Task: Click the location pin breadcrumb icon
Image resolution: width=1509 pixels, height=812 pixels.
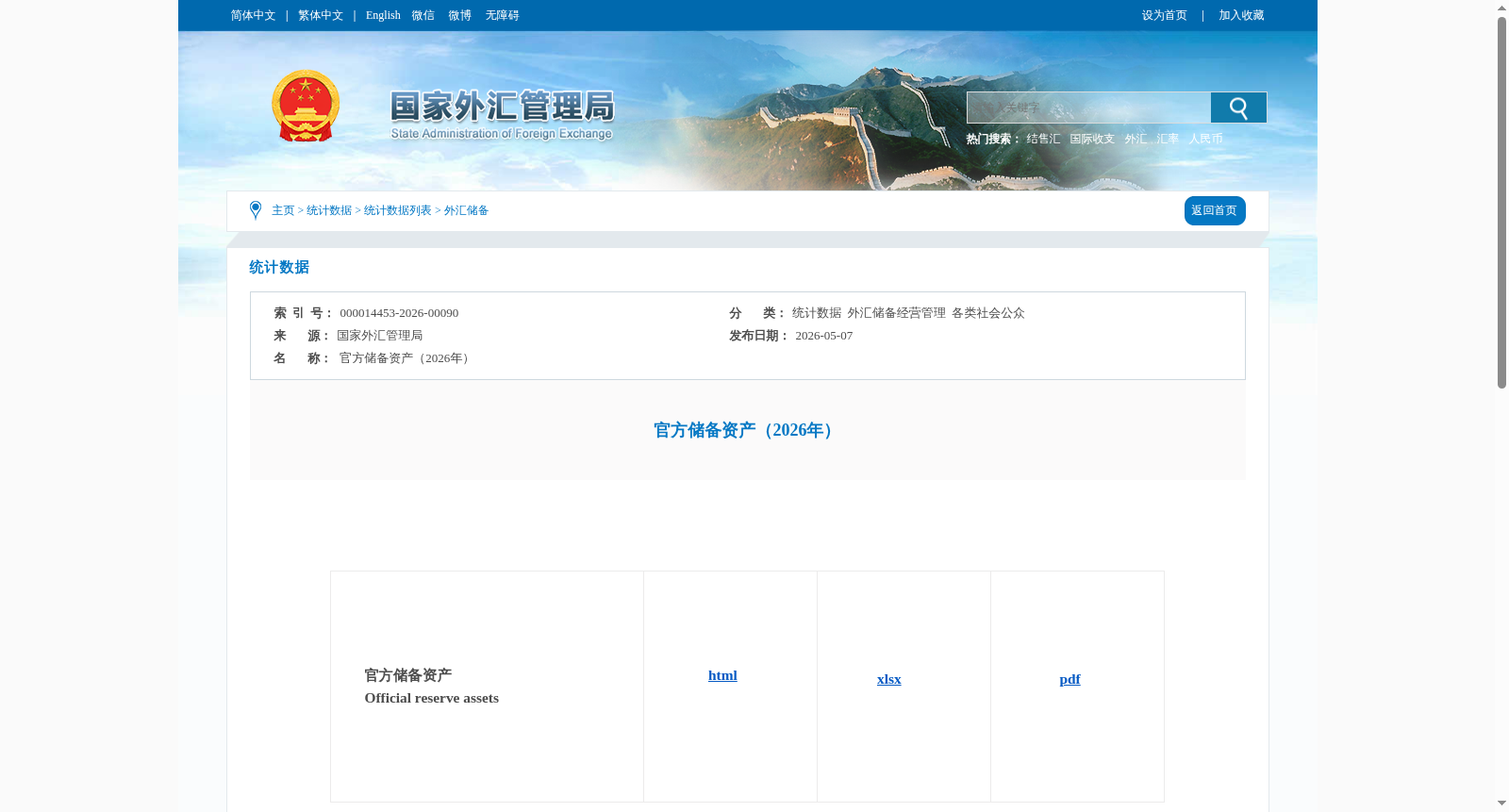Action: coord(256,210)
